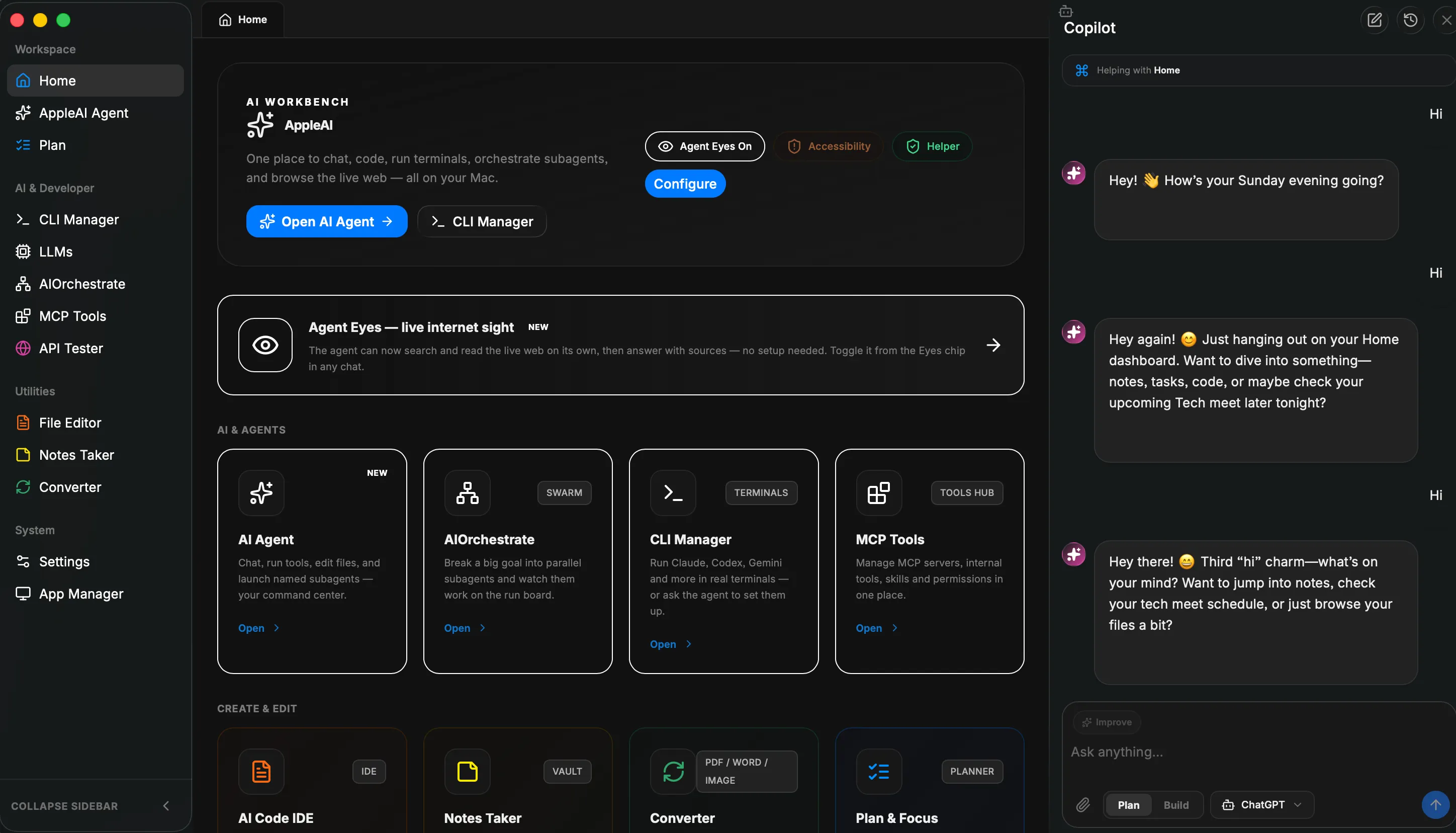
Task: Click the AIOrchestrate card hierarchy icon
Action: tap(467, 492)
